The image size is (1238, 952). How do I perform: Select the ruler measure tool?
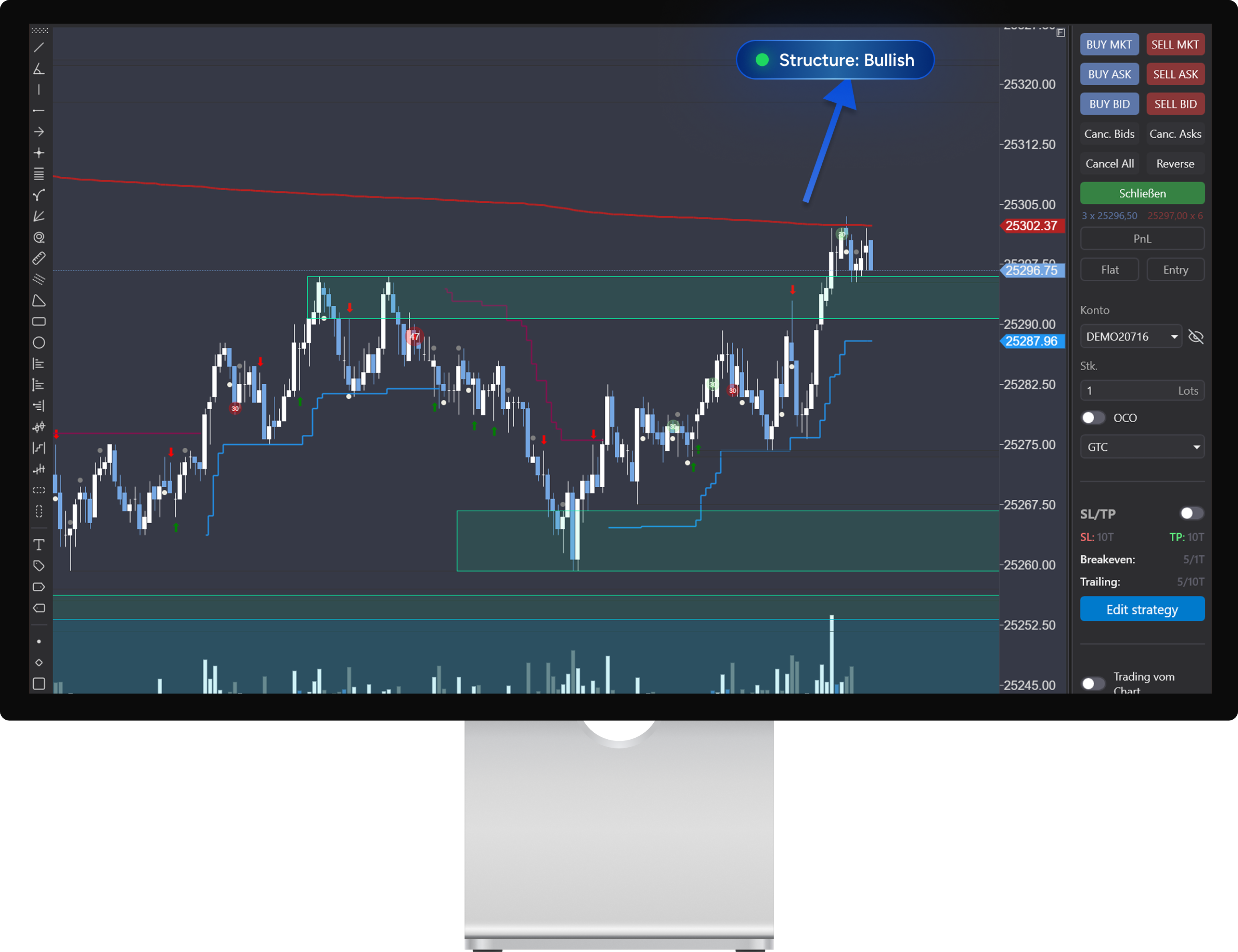pos(38,258)
